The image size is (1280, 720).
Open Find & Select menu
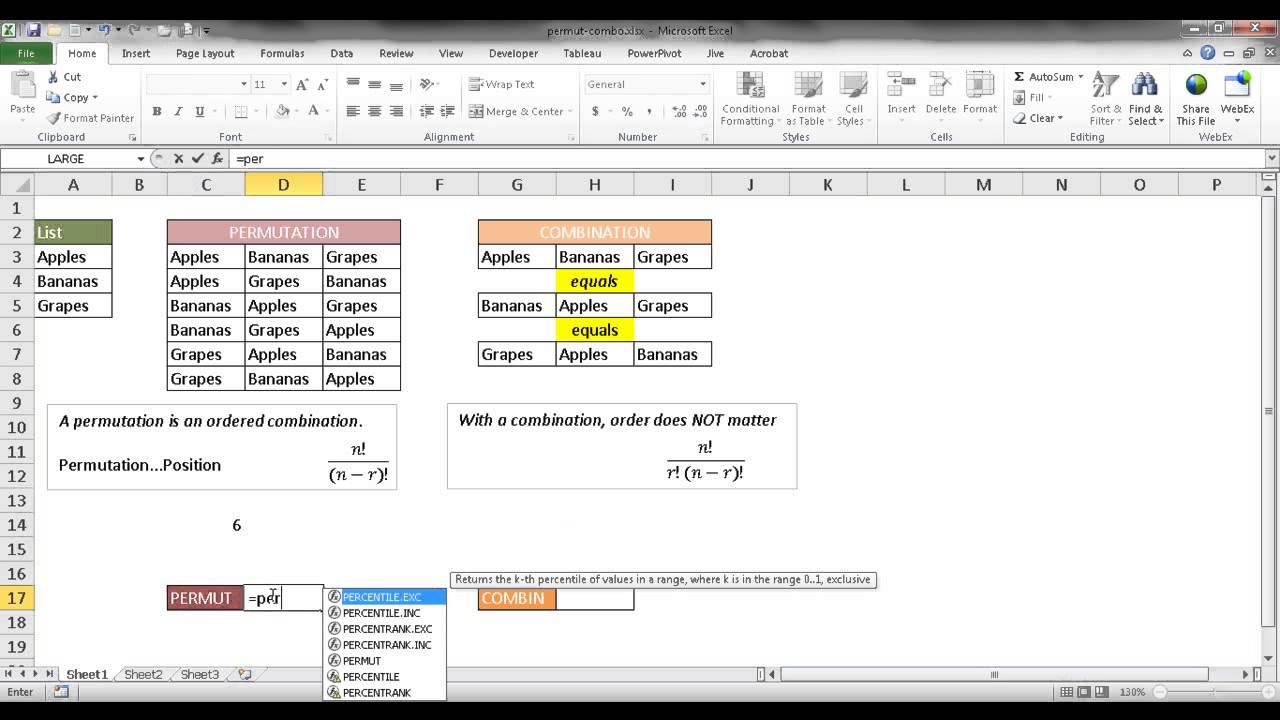1145,99
